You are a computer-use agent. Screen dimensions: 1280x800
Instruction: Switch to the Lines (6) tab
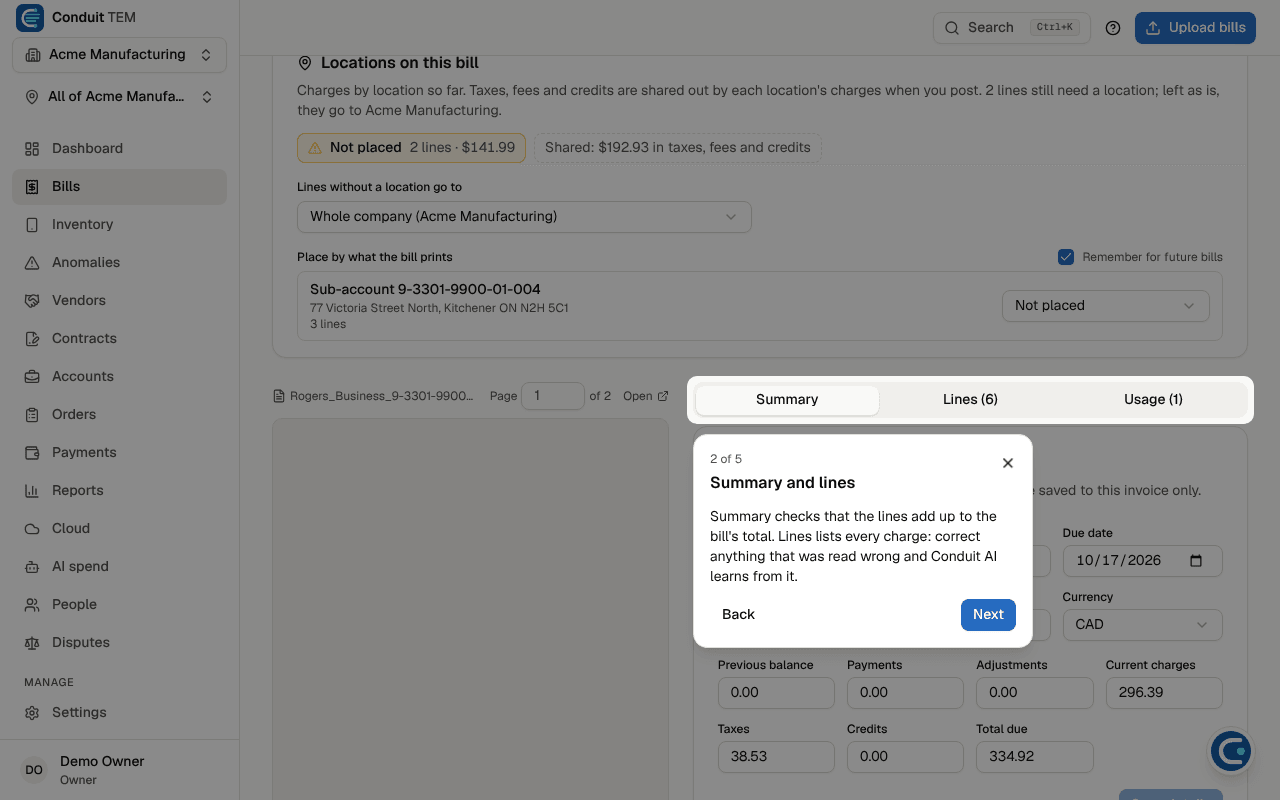click(x=970, y=400)
